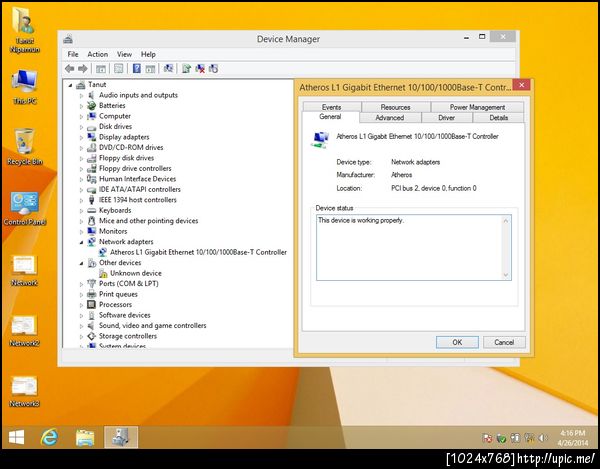Switch to the Advanced tab

coord(390,118)
